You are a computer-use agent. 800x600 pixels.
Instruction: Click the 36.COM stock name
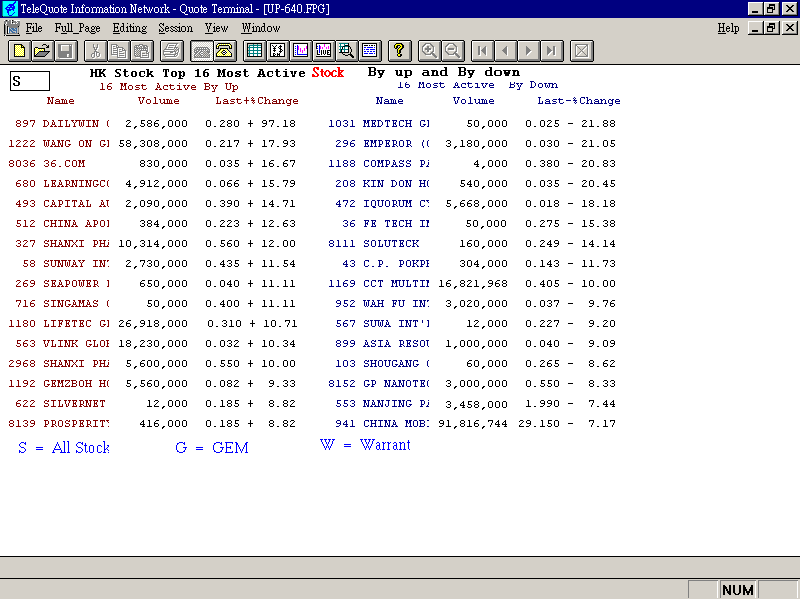tap(64, 163)
